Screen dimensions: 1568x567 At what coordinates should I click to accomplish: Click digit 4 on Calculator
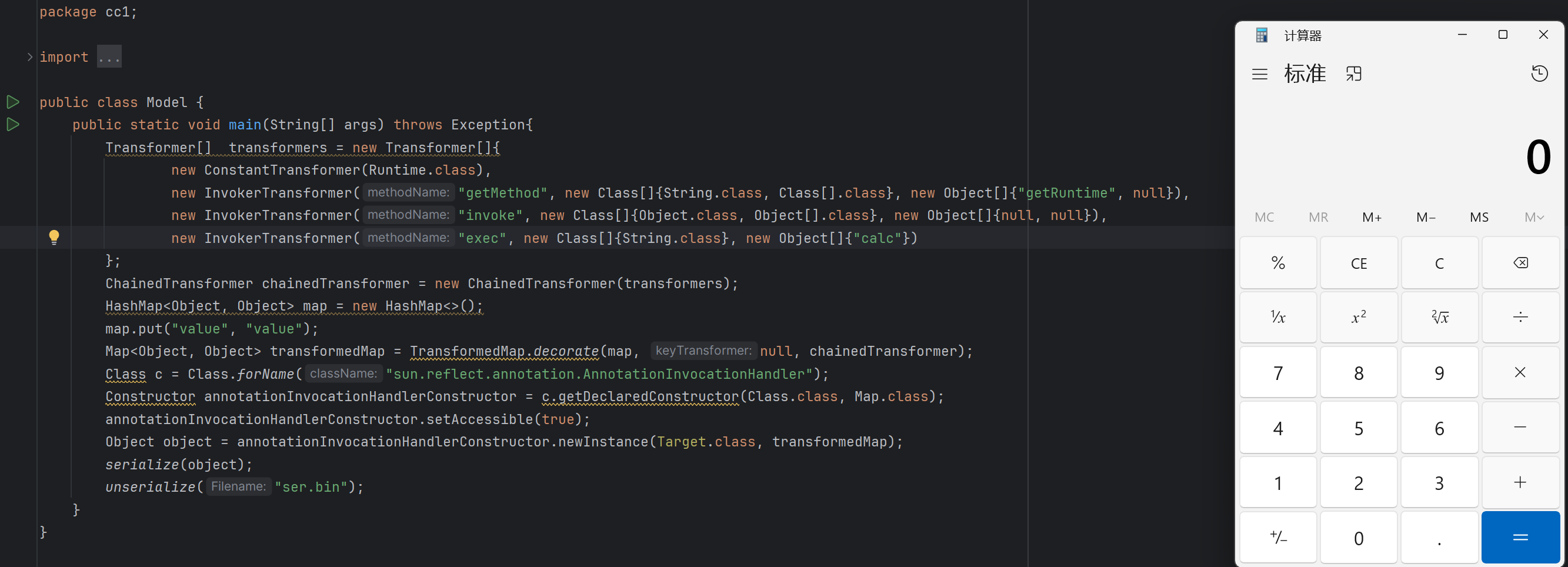pyautogui.click(x=1277, y=427)
